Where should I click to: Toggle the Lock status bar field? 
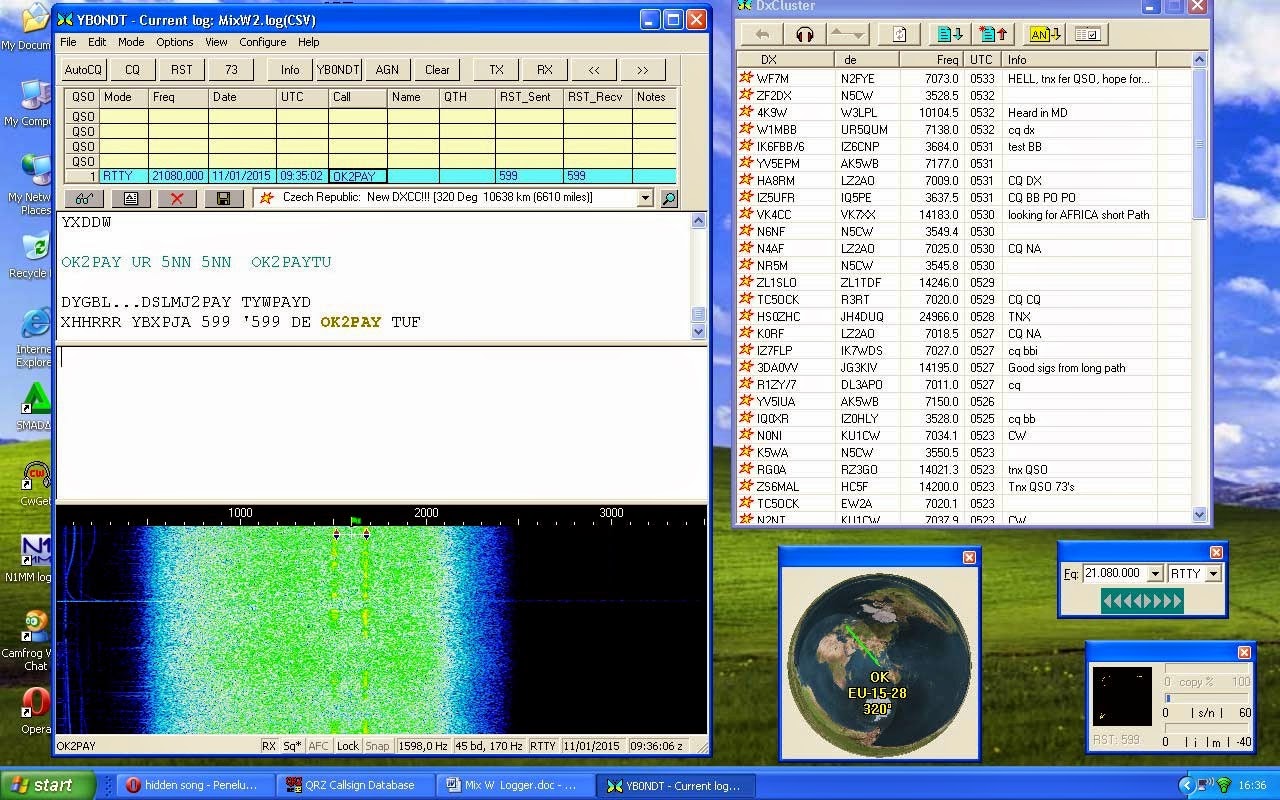click(x=348, y=746)
